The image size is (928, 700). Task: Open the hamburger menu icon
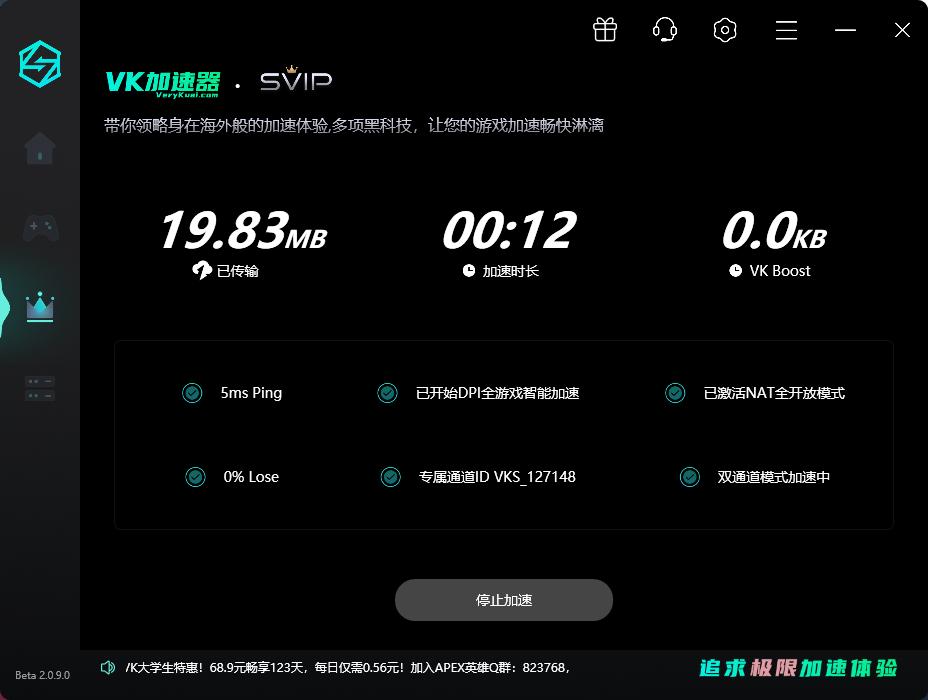[786, 30]
